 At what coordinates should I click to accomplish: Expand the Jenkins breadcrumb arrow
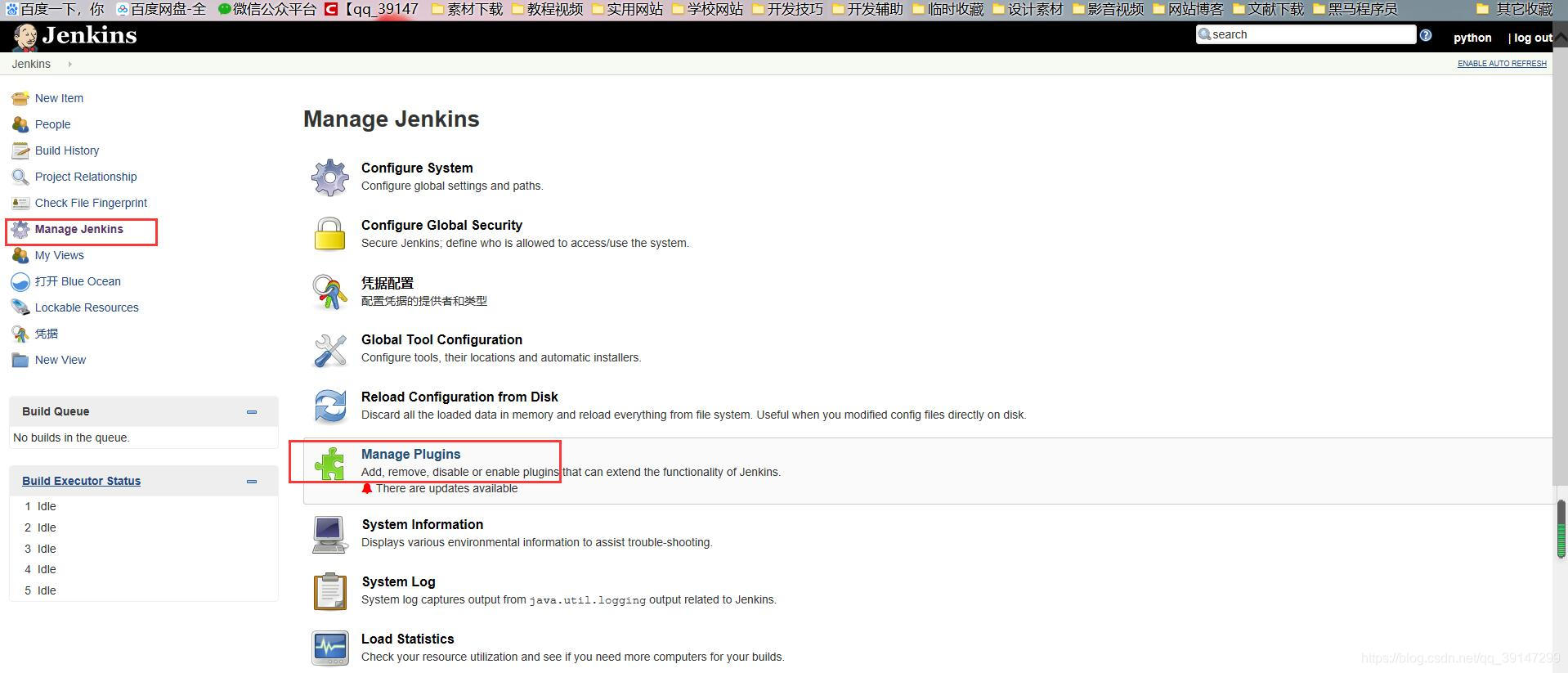pos(70,64)
